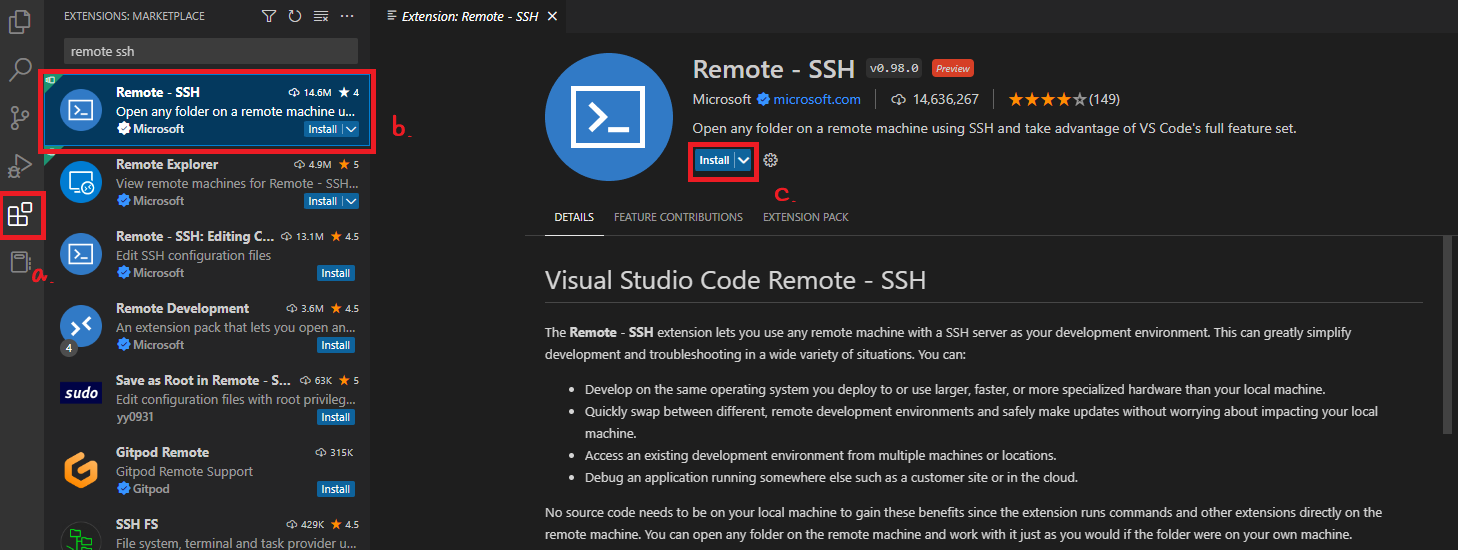Select the SSH FS extension
Screen dimensions: 1458x550
[207, 528]
